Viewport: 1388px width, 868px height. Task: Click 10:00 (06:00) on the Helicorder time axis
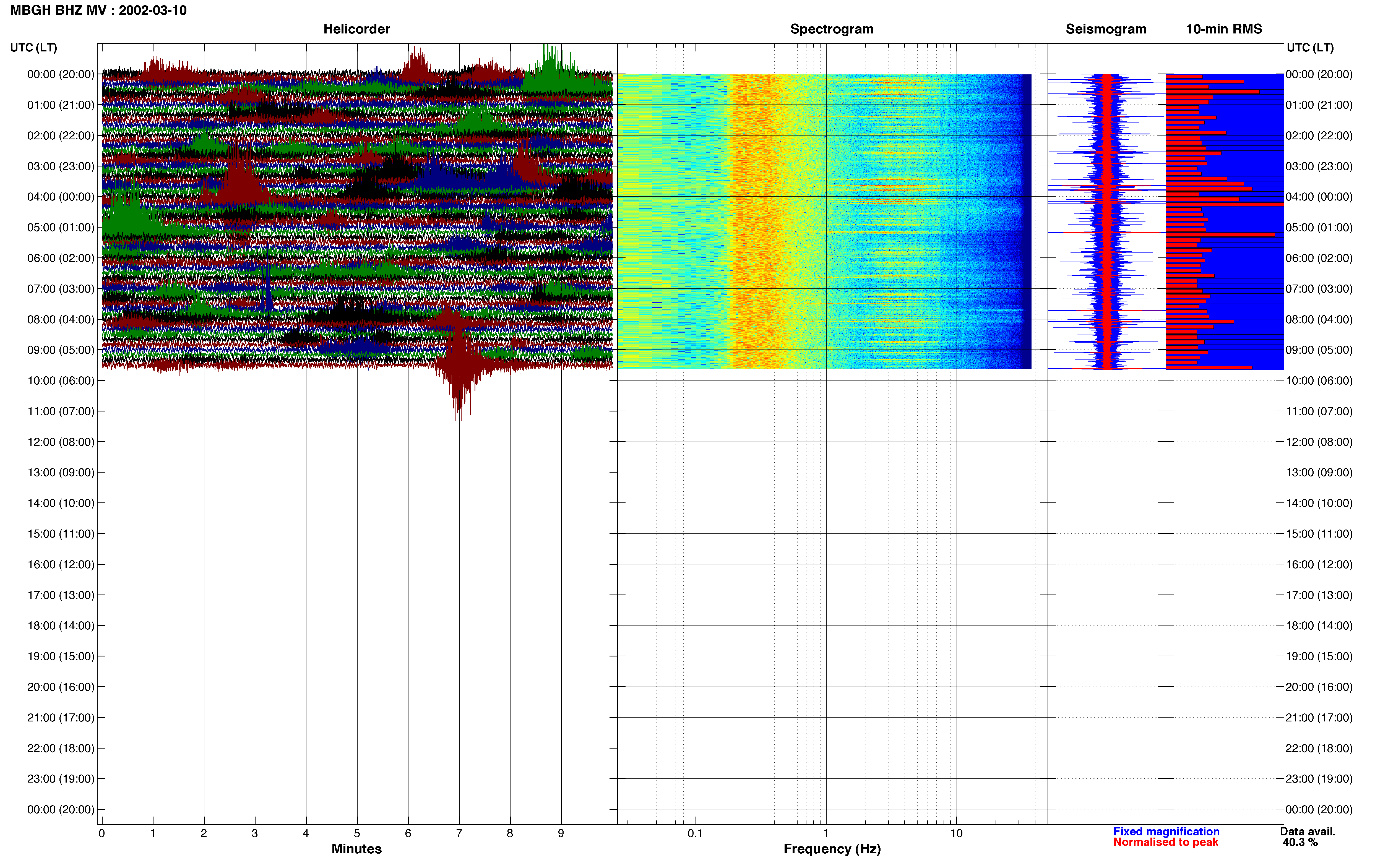tap(61, 380)
